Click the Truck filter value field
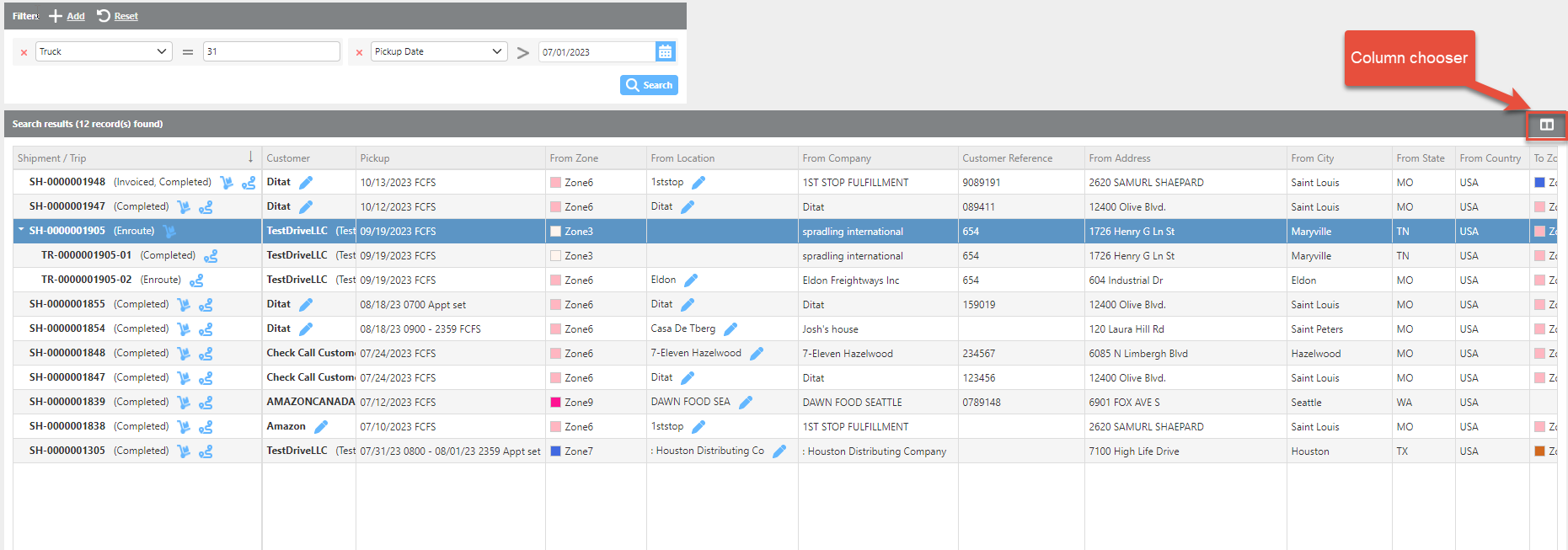The height and width of the screenshot is (550, 1568). (x=270, y=51)
